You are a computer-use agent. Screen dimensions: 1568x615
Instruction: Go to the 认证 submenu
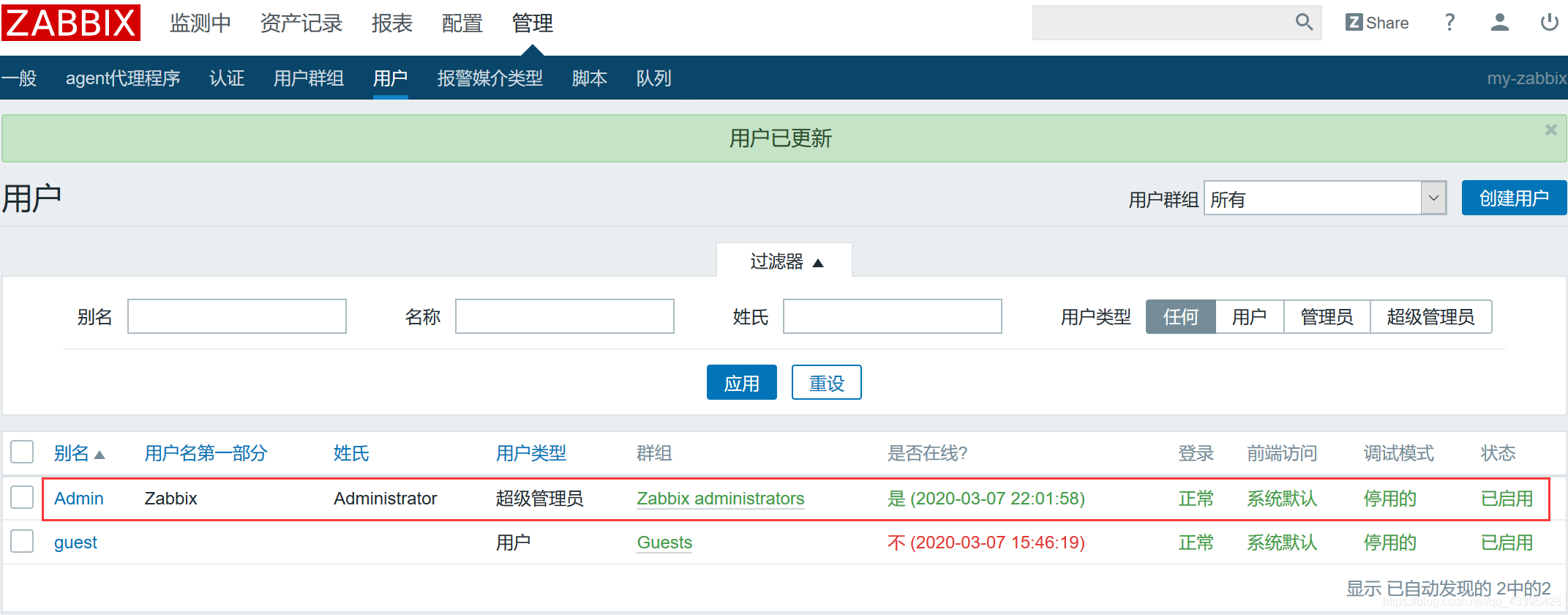tap(227, 78)
